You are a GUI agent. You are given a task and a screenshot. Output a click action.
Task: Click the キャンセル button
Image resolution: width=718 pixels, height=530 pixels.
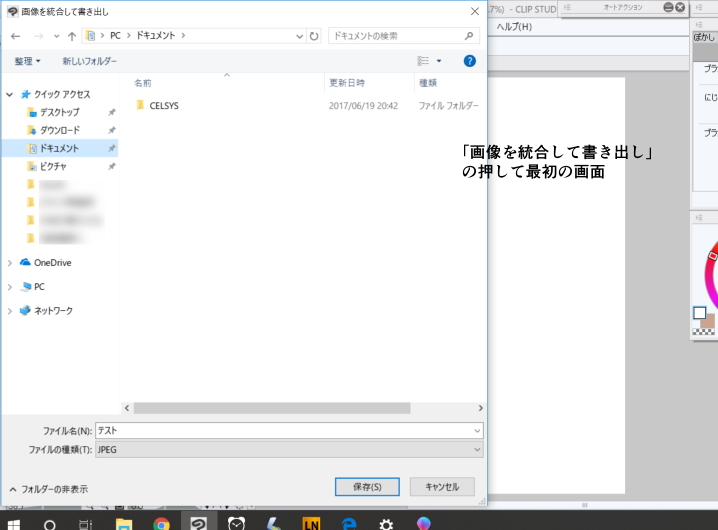pos(442,487)
